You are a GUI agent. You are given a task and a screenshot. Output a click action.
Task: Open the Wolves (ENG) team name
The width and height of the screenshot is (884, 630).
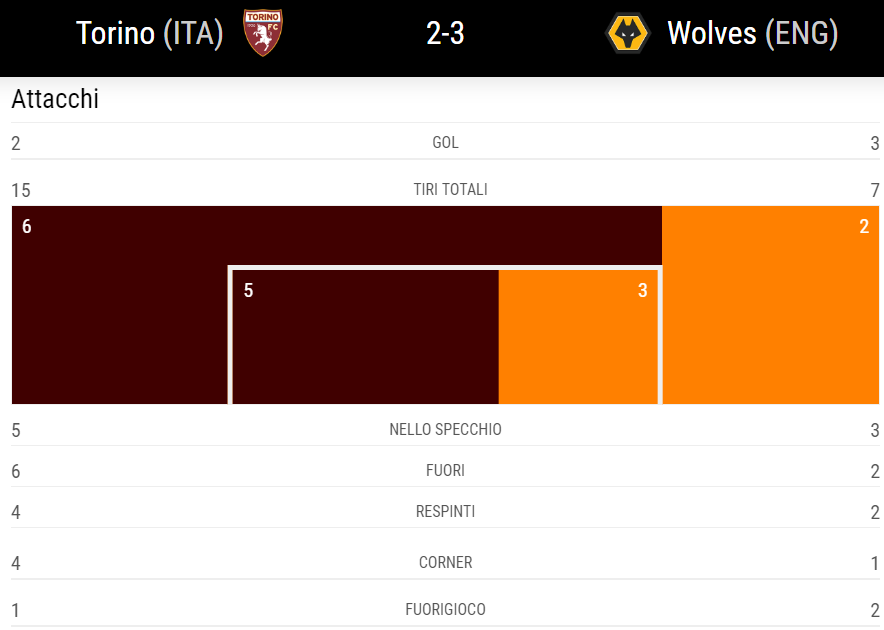point(752,33)
